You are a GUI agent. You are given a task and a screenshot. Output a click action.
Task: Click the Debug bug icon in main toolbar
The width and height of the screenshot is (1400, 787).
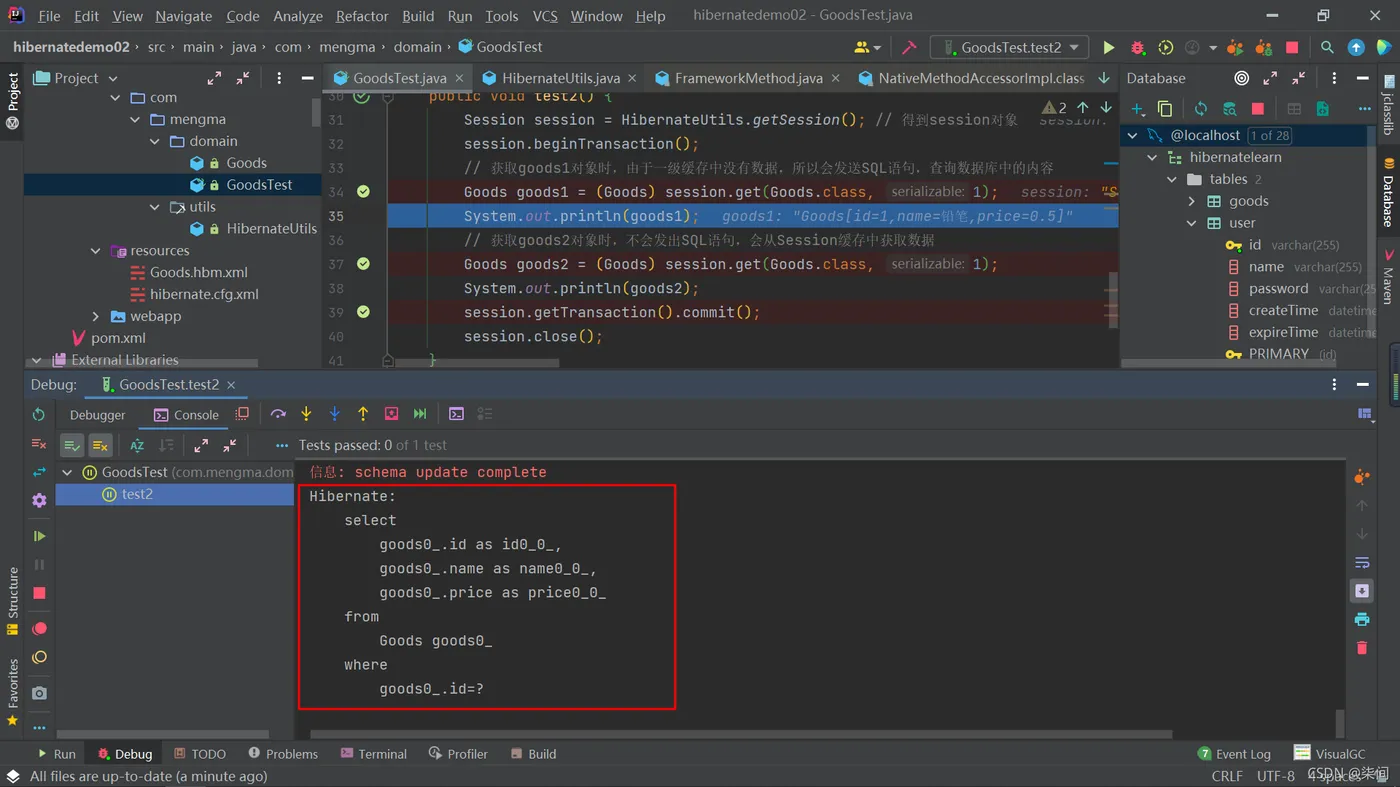[x=1137, y=47]
